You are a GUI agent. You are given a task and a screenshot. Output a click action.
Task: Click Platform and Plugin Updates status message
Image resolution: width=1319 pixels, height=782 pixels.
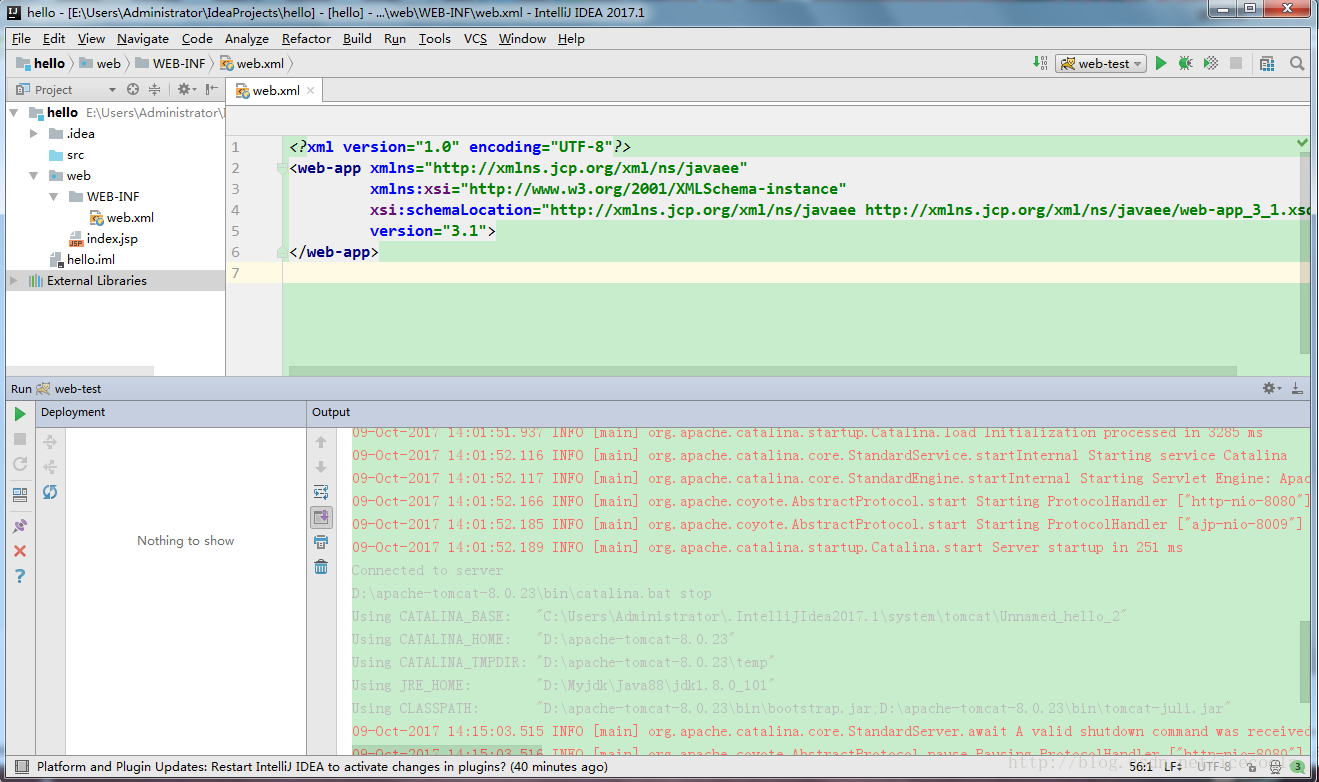click(322, 767)
